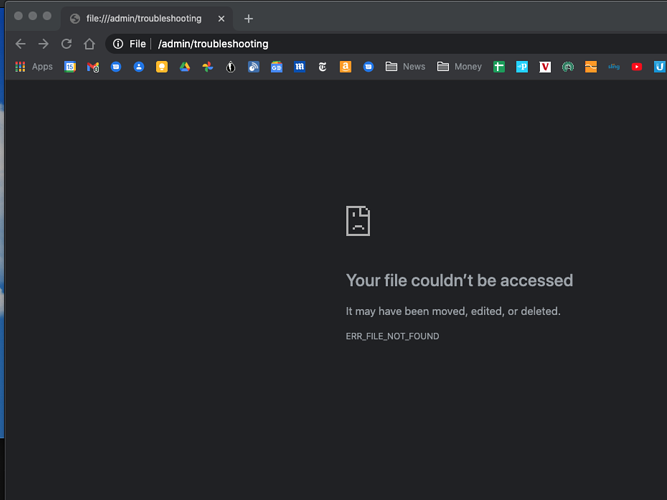Click the browser back arrow
Image resolution: width=667 pixels, height=500 pixels.
(x=20, y=44)
